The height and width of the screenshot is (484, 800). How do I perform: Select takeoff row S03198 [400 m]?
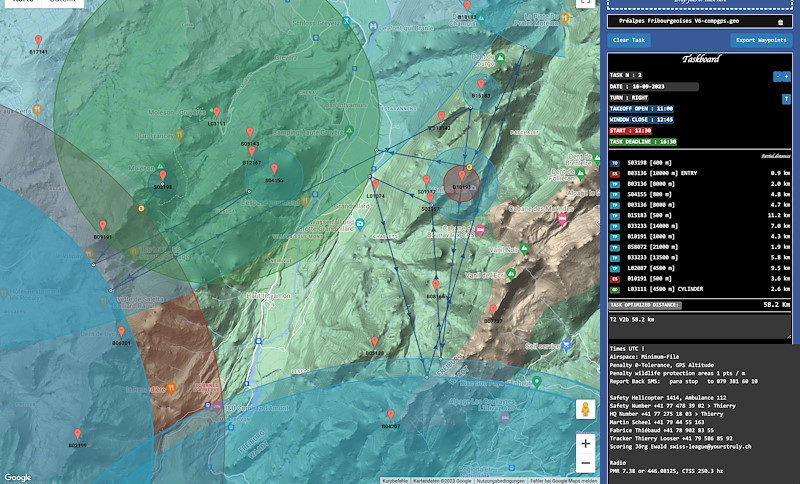(699, 163)
